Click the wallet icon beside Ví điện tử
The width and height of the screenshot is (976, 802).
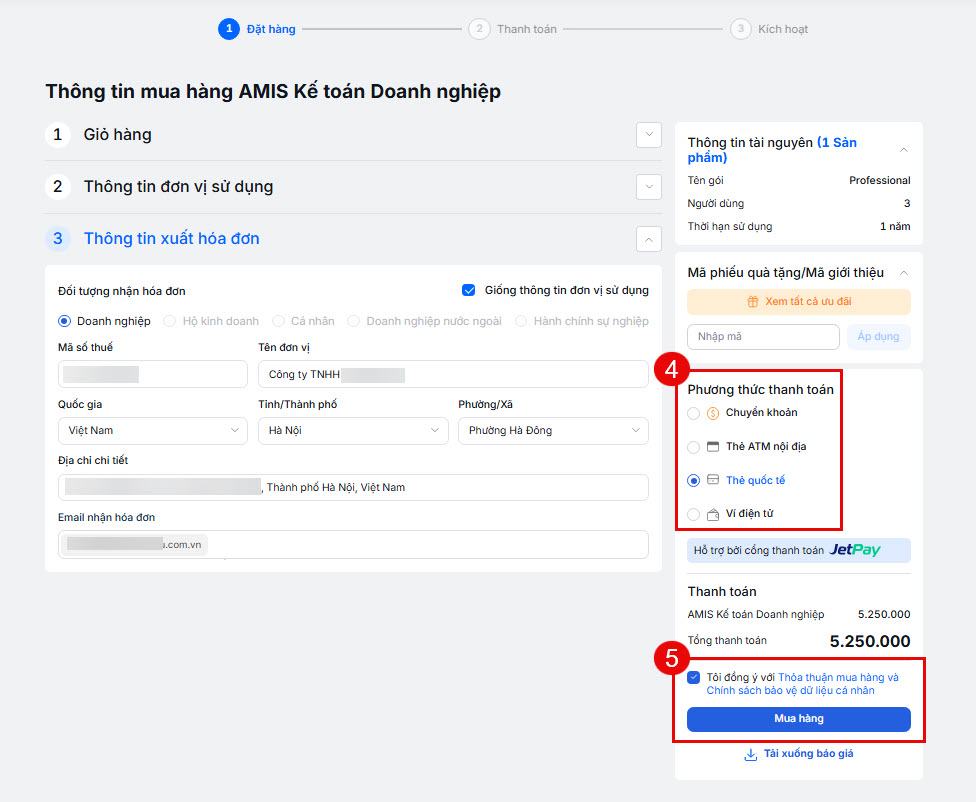pos(713,514)
